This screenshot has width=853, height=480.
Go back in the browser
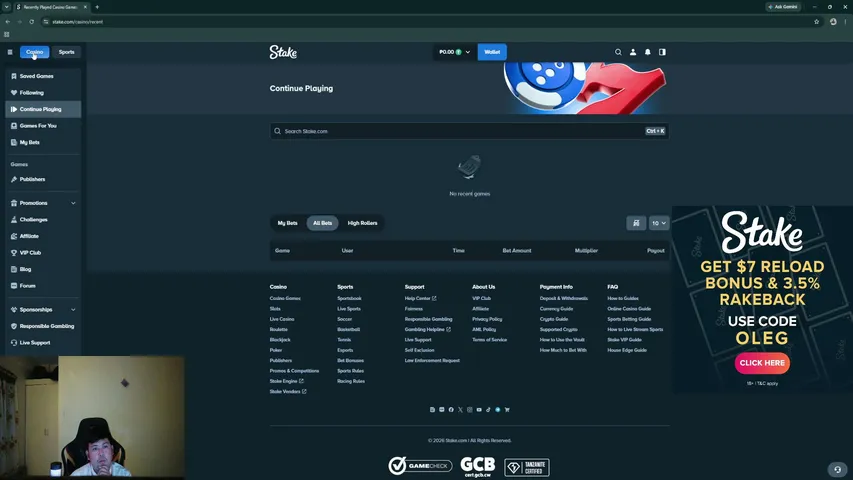pyautogui.click(x=8, y=22)
